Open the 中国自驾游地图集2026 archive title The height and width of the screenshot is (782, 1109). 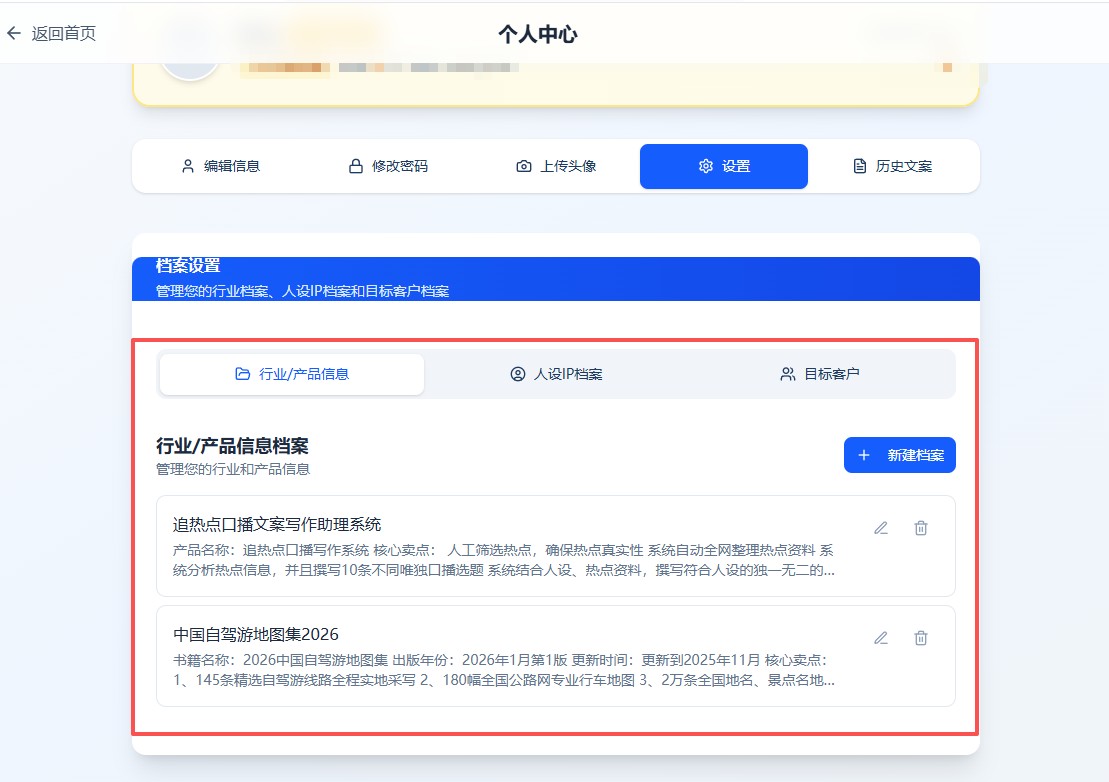click(256, 634)
